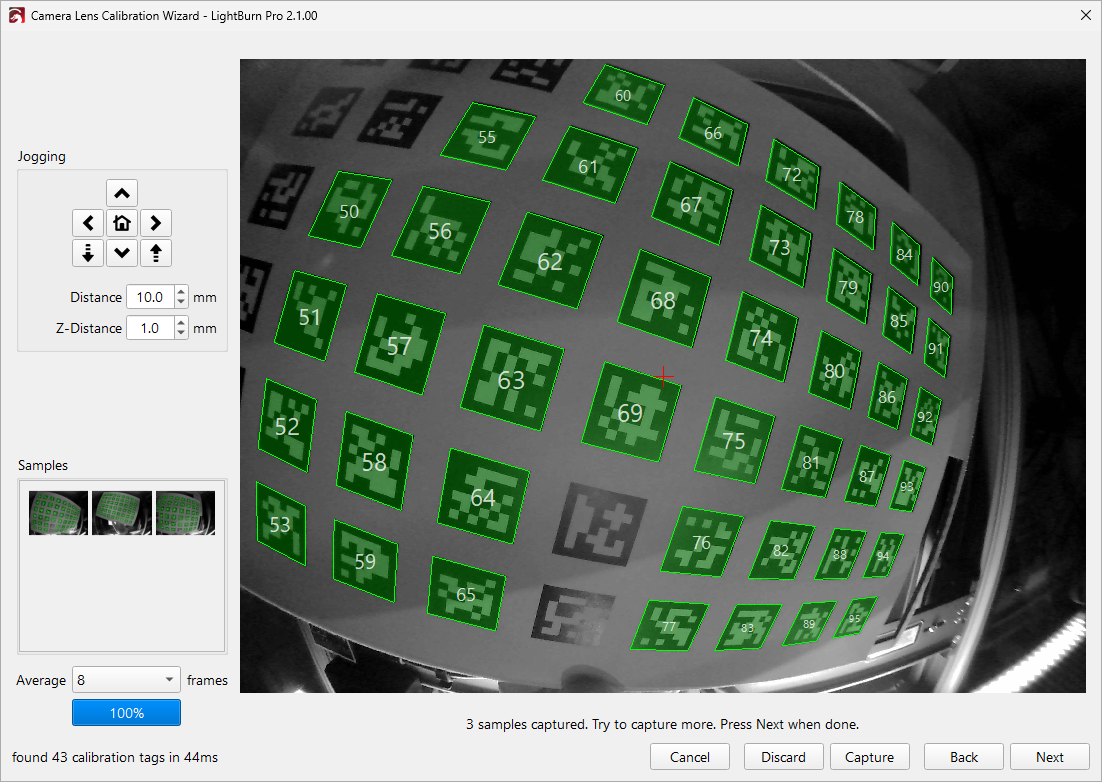The image size is (1102, 782).
Task: Click the 100% progress bar
Action: pyautogui.click(x=126, y=713)
